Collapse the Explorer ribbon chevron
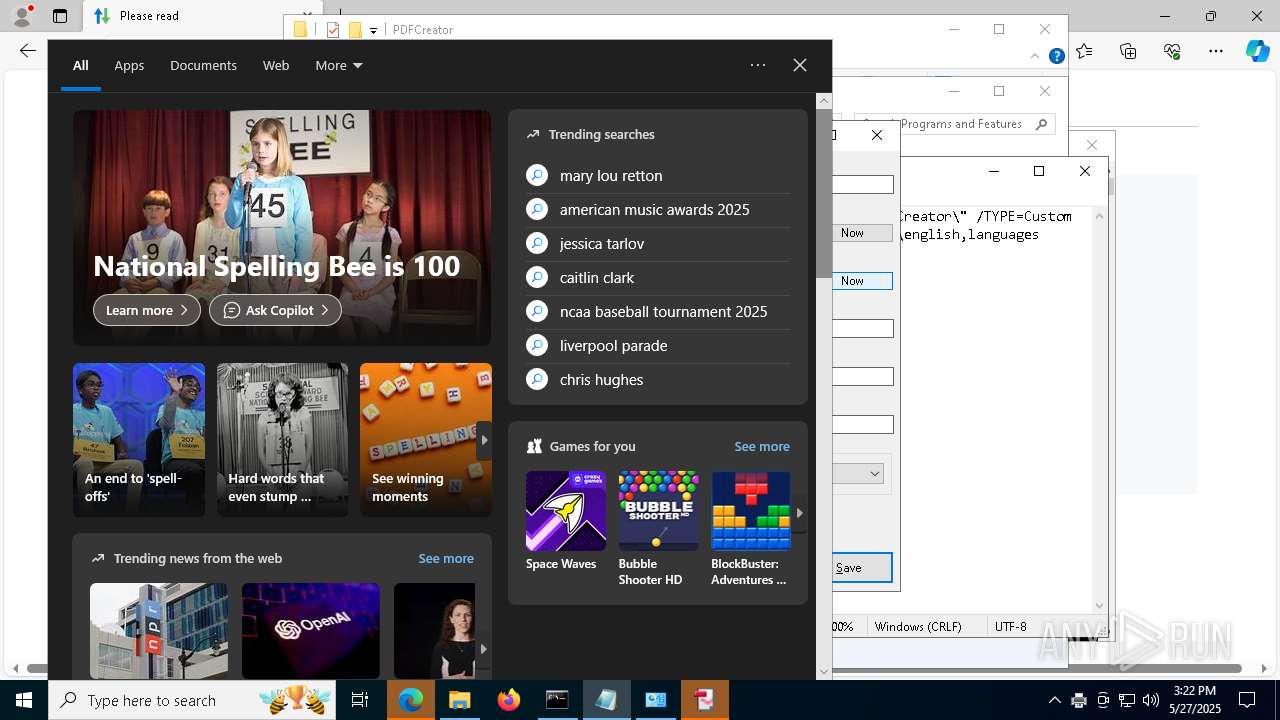Image resolution: width=1280 pixels, height=720 pixels. (x=1035, y=57)
